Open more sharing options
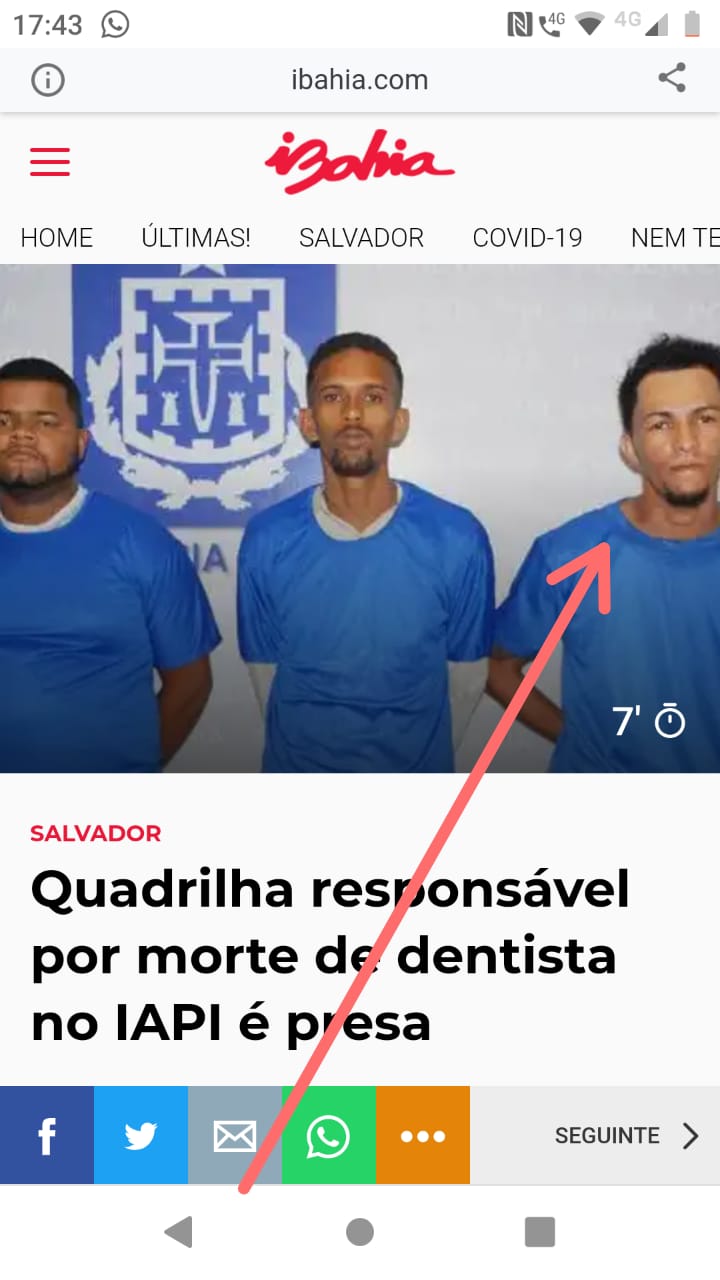720x1280 pixels. [423, 1135]
